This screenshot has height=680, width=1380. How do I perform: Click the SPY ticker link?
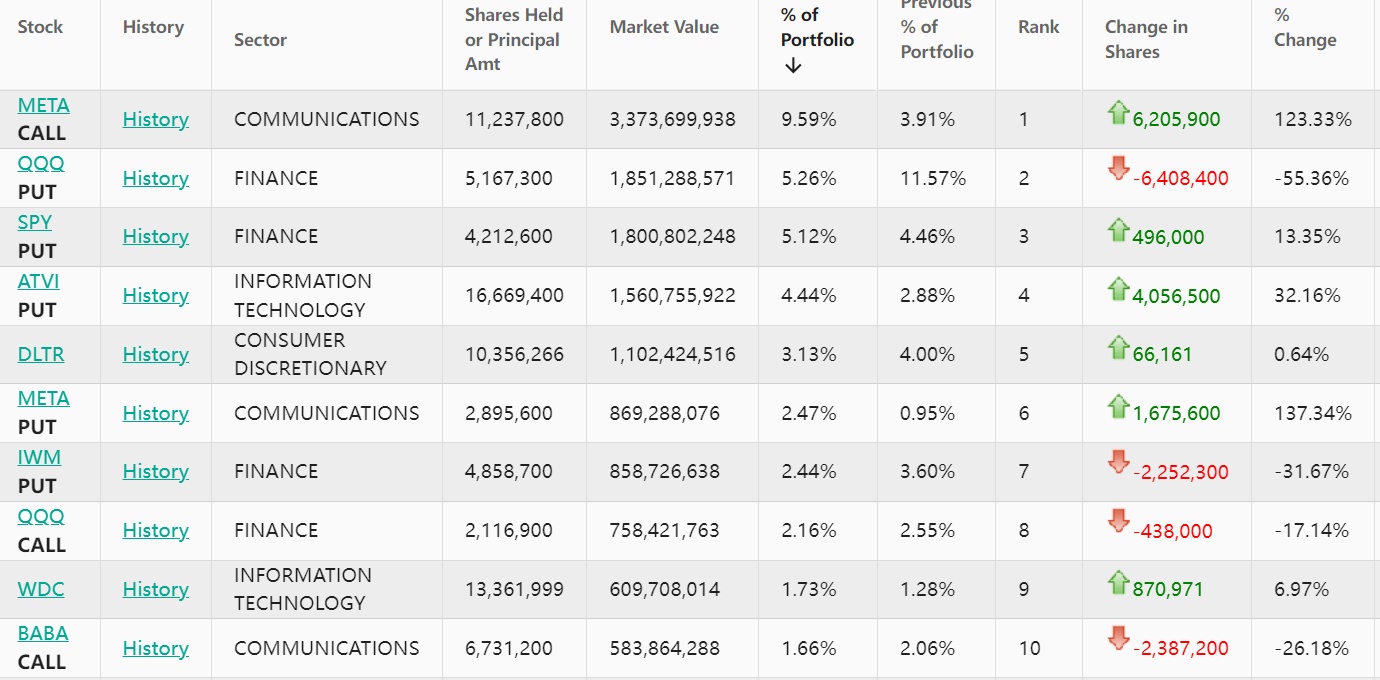point(35,222)
